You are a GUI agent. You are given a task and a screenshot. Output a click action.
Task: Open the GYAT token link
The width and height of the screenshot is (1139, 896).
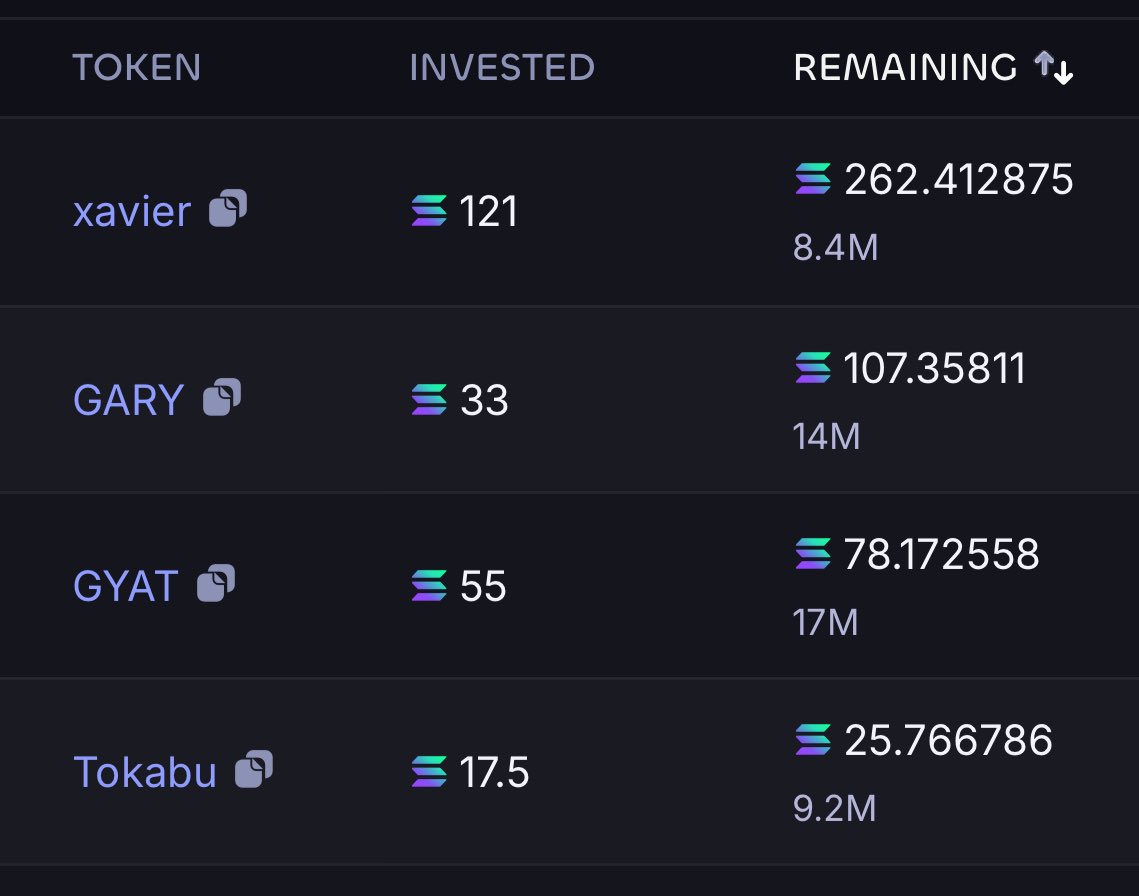coord(126,586)
